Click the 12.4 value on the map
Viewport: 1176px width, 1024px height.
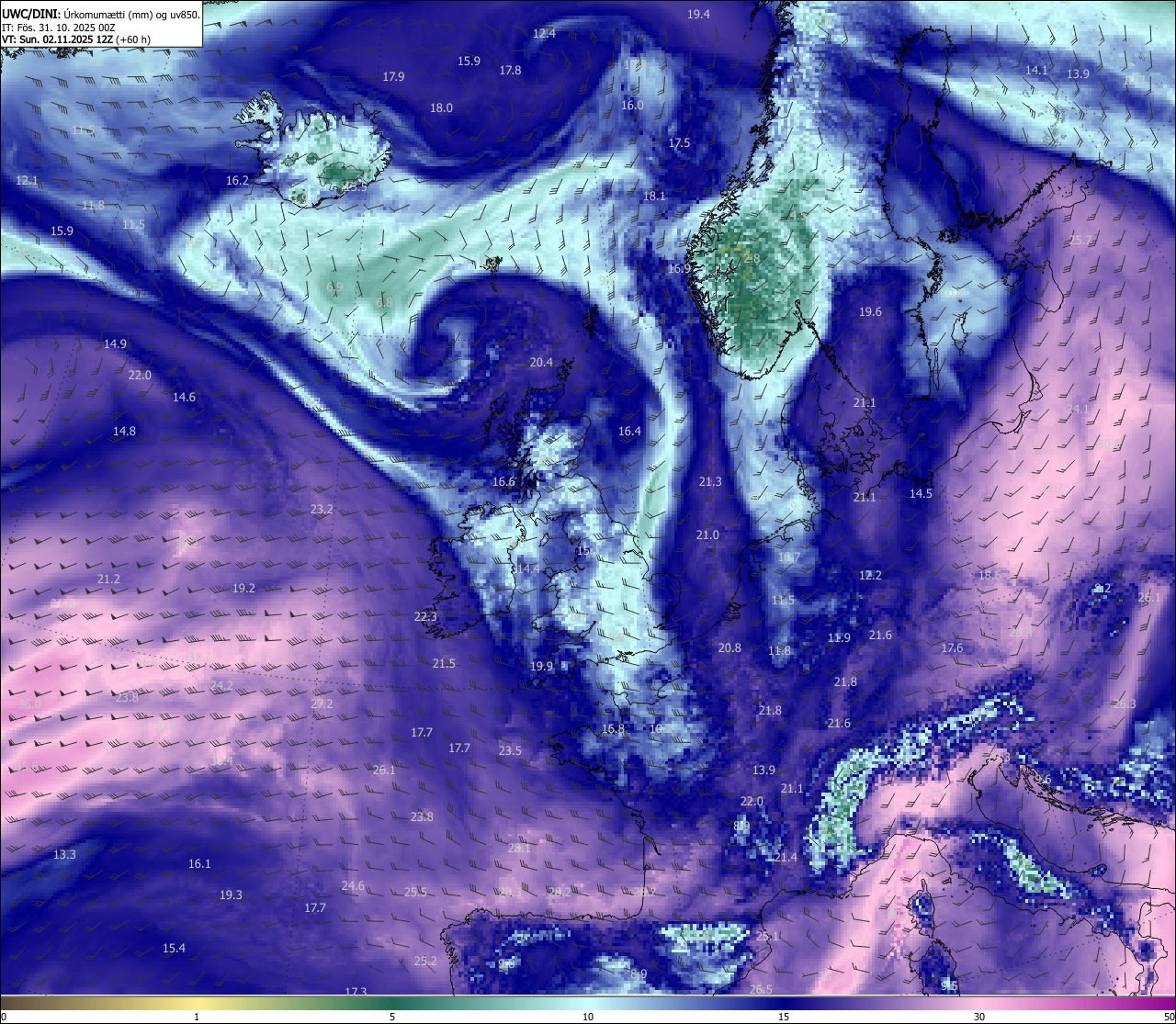(x=544, y=33)
